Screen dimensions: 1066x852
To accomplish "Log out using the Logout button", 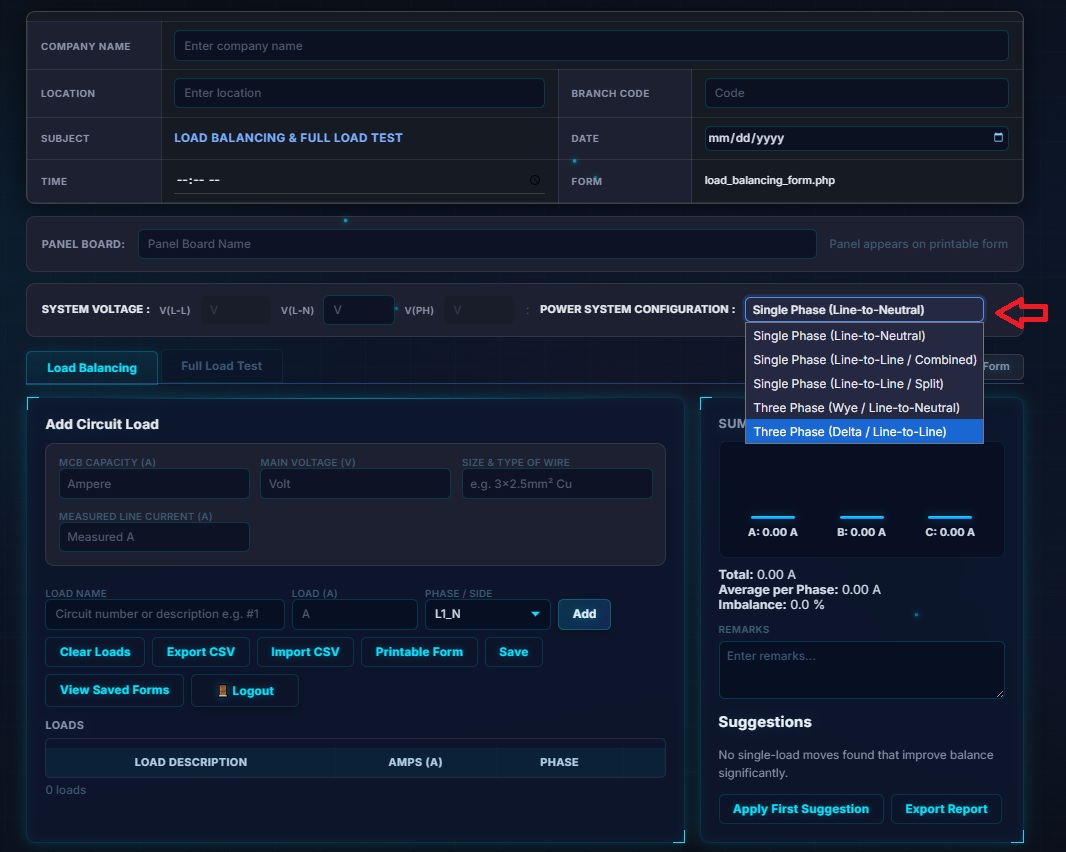I will (245, 691).
